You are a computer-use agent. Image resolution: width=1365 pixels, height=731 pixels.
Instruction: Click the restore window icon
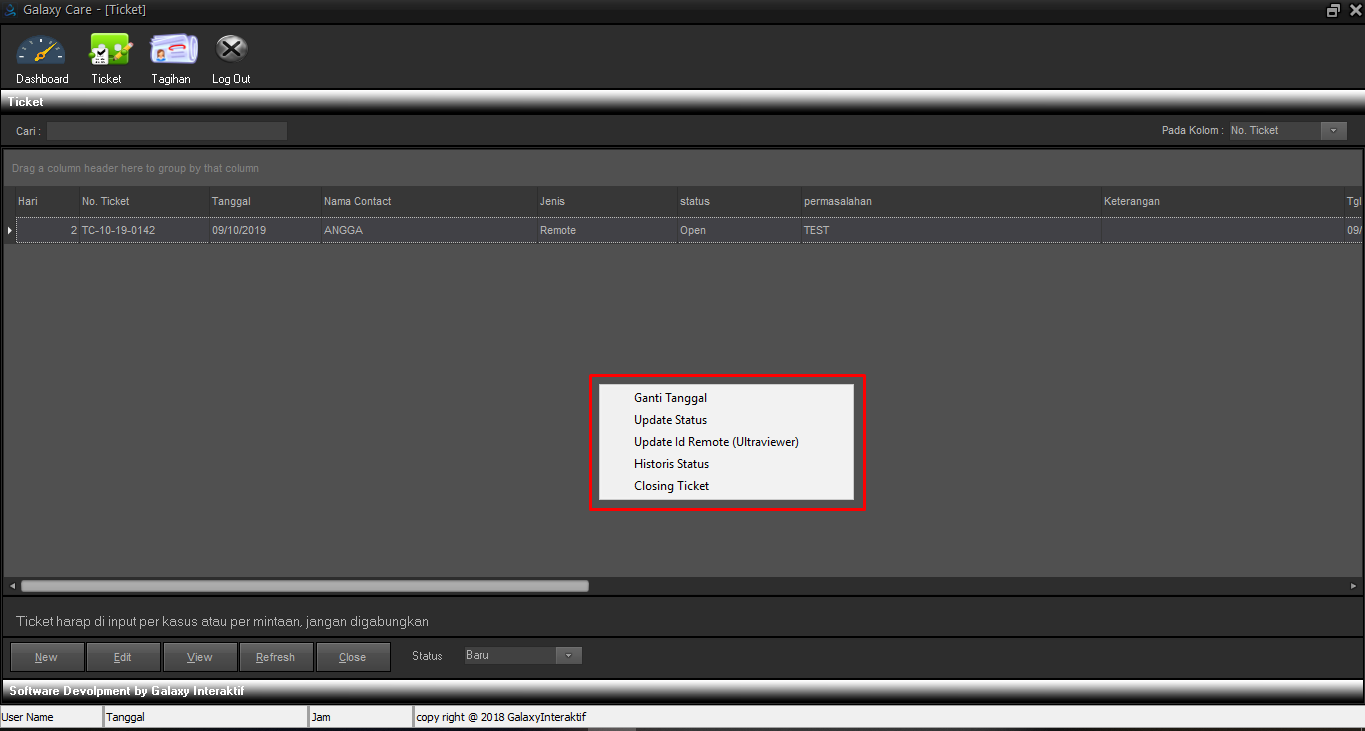click(1333, 10)
